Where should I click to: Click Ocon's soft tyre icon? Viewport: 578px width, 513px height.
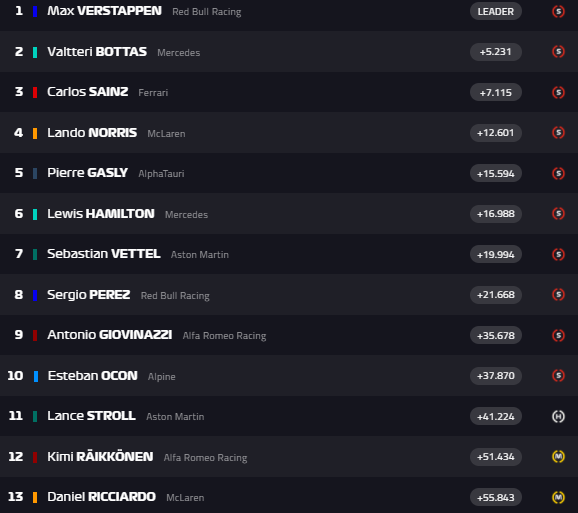tap(558, 376)
